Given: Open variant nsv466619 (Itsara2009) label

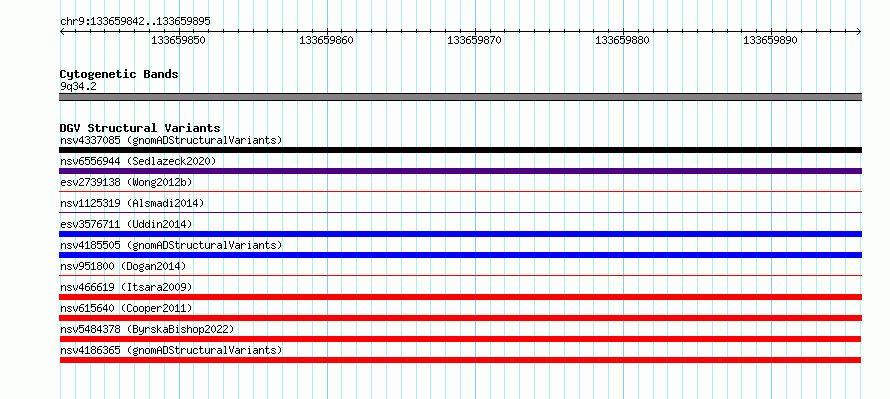Looking at the screenshot, I should (126, 287).
